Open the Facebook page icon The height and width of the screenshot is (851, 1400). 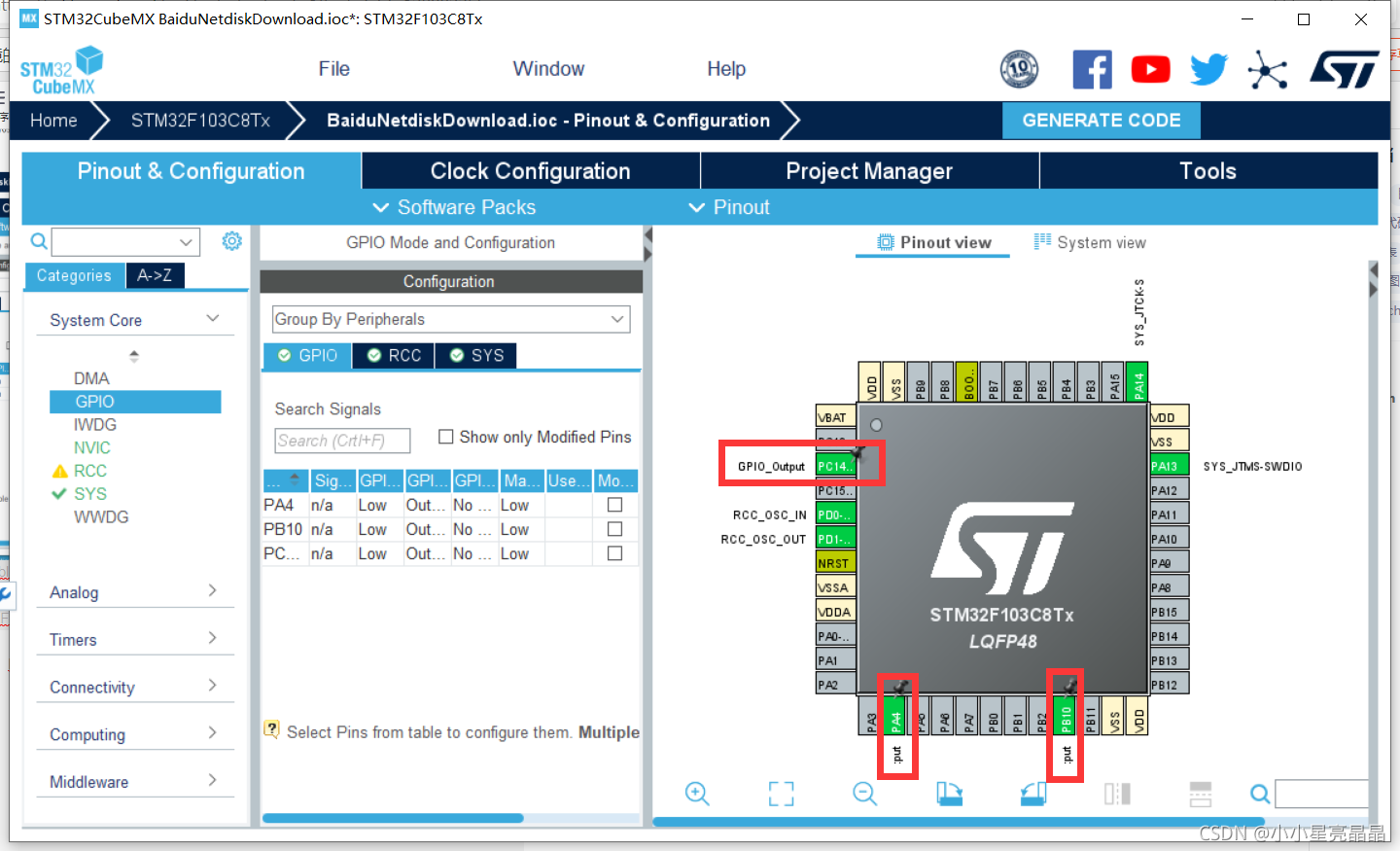coord(1092,69)
